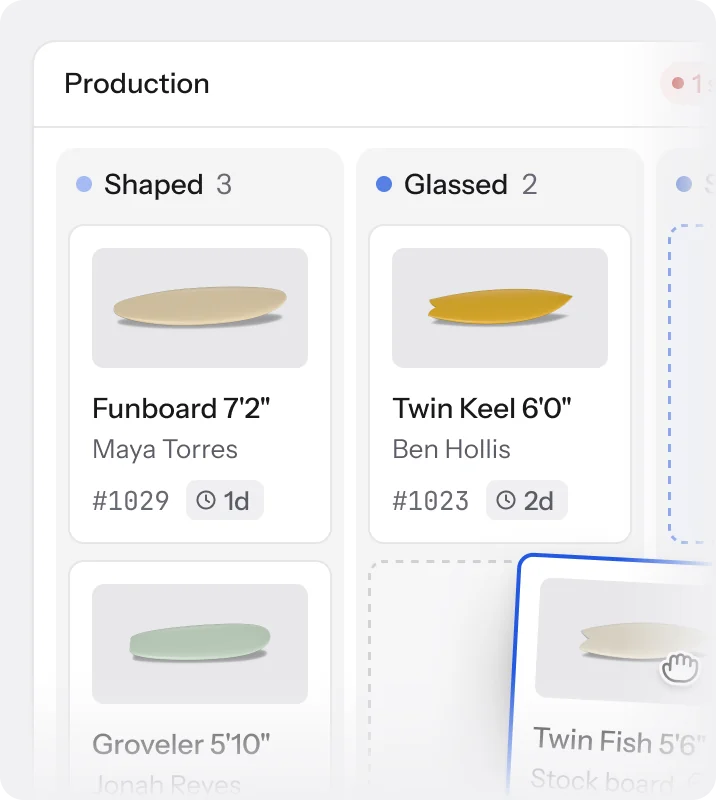Click the clock icon on Funboard card

(x=206, y=500)
